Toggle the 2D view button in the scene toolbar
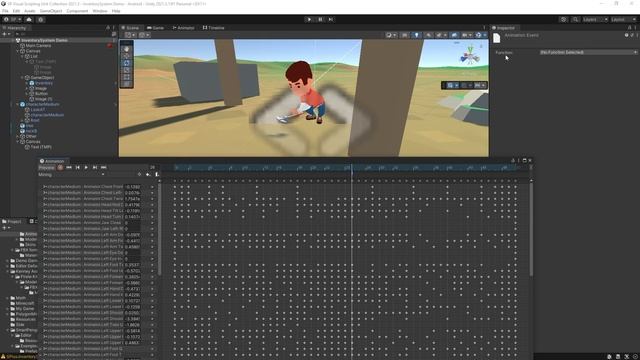The height and width of the screenshot is (360, 640). pyautogui.click(x=404, y=35)
